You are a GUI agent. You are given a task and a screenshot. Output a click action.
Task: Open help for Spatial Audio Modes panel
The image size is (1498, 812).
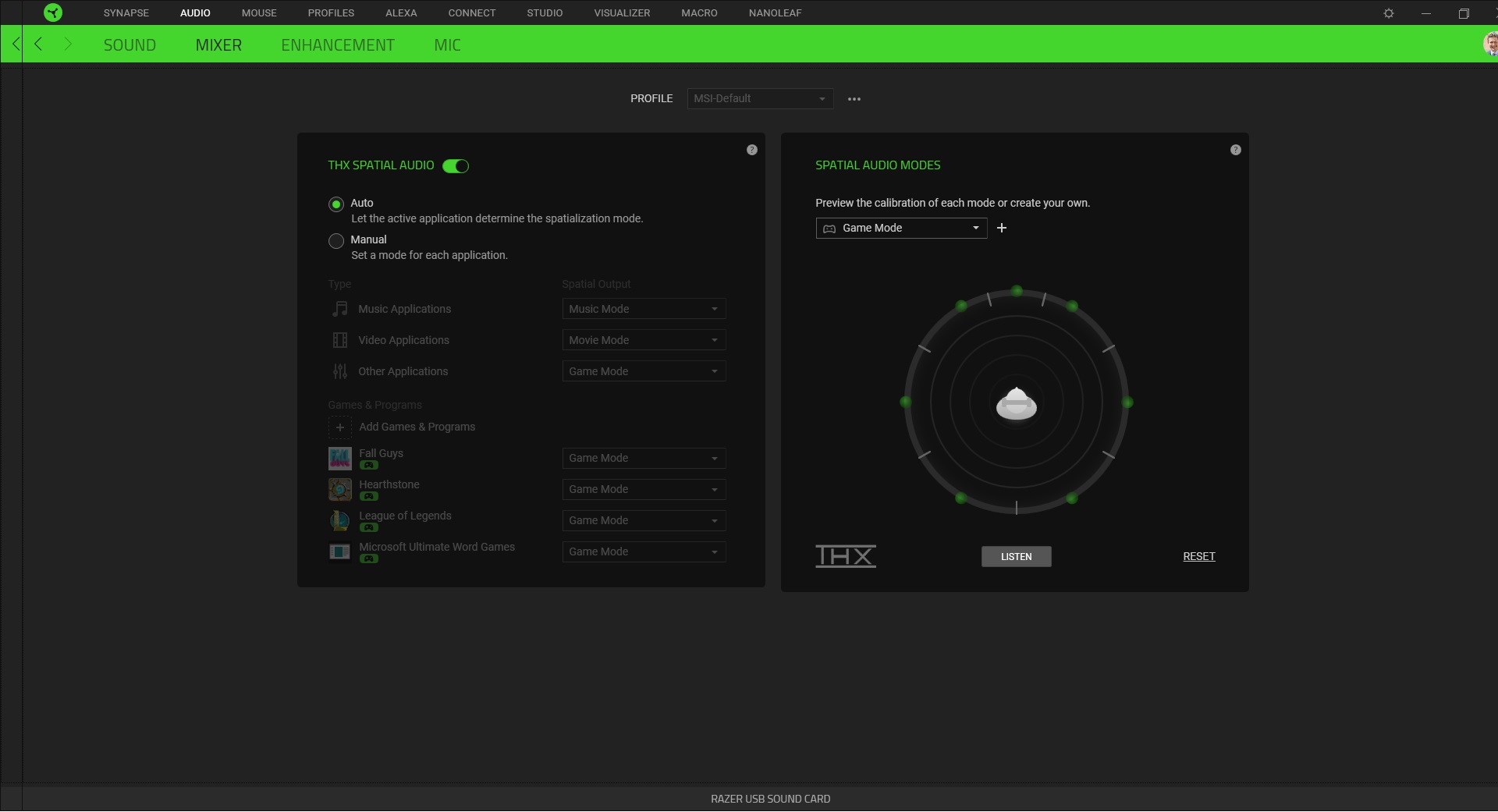(1236, 150)
